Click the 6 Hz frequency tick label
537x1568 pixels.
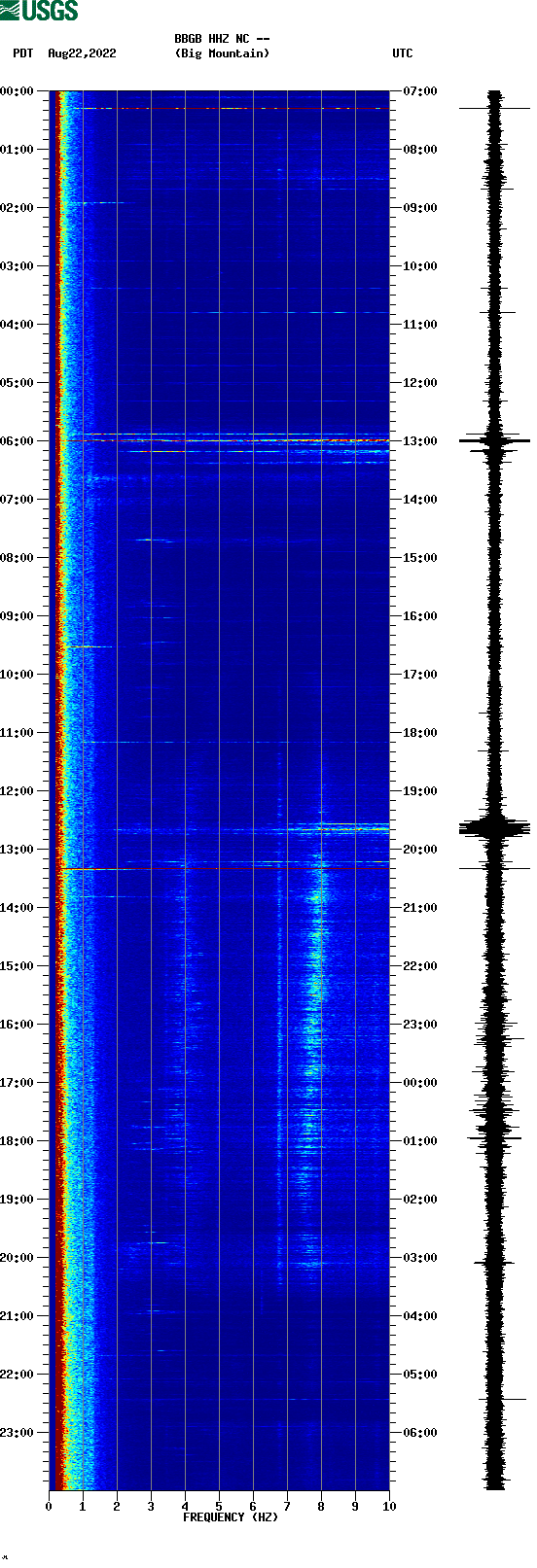click(253, 1507)
